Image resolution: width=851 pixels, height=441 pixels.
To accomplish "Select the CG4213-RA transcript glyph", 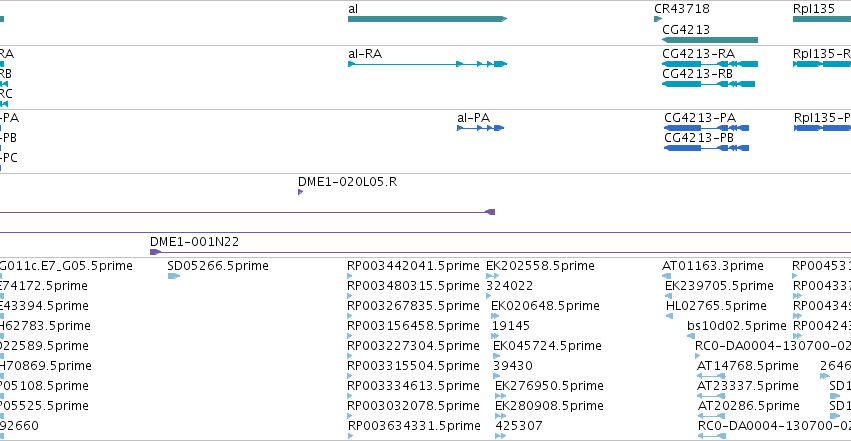I will (710, 64).
